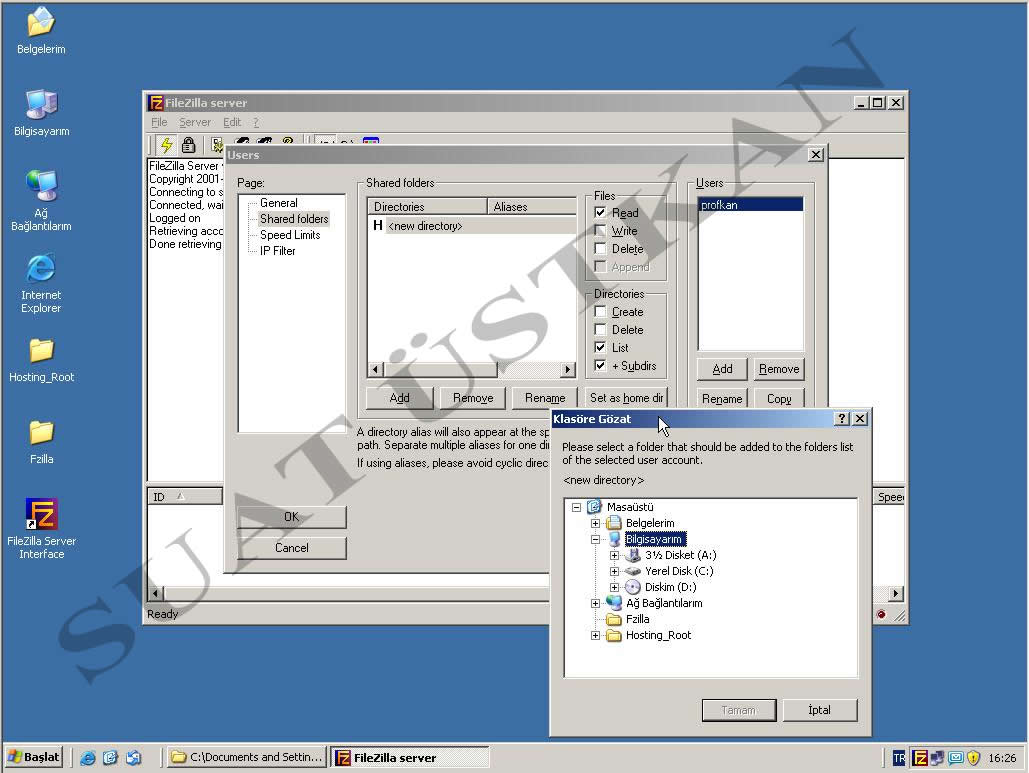The width and height of the screenshot is (1029, 773).
Task: Open the Server menu
Action: (x=195, y=122)
